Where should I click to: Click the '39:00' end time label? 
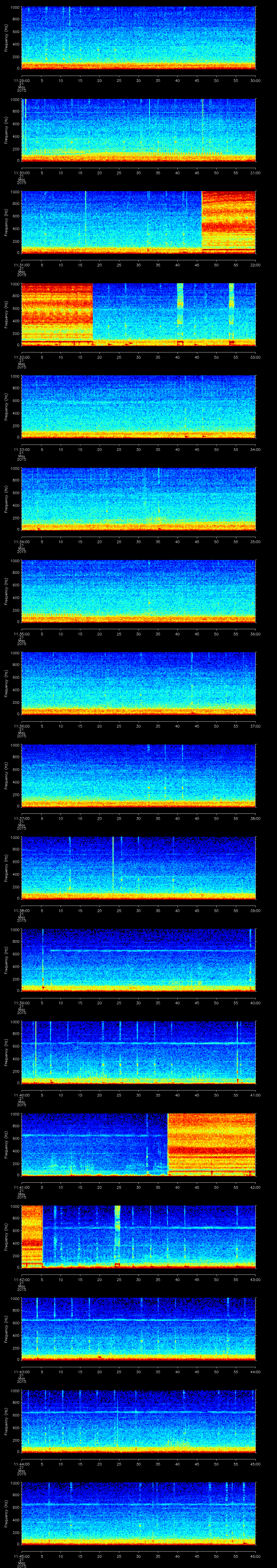click(x=256, y=910)
